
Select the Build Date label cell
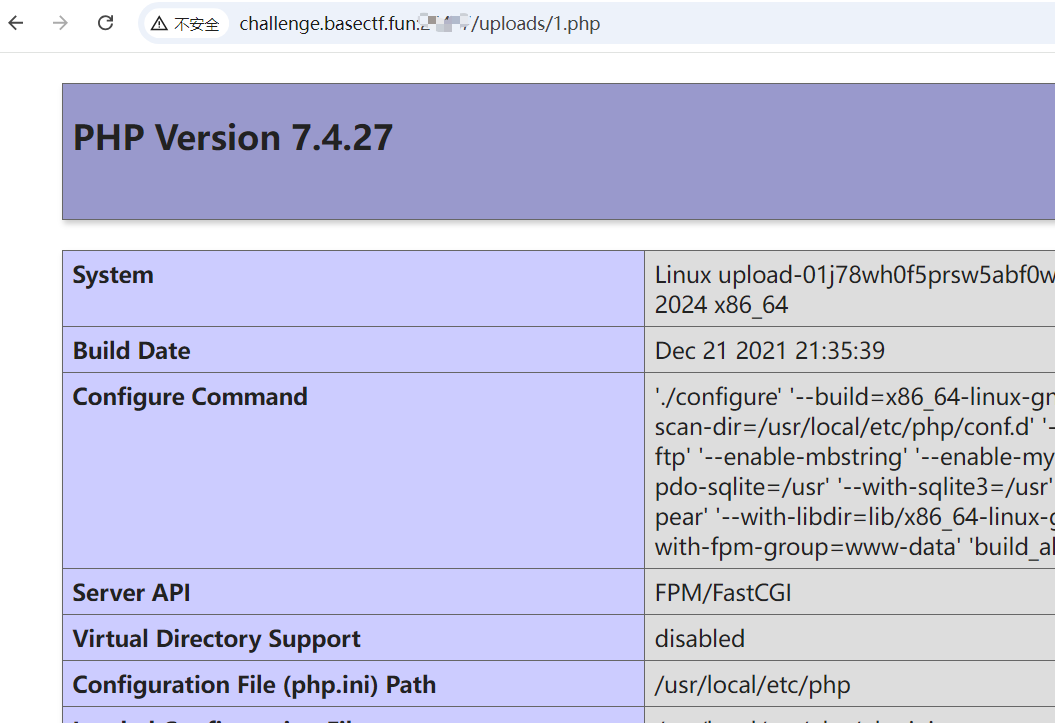pos(131,351)
